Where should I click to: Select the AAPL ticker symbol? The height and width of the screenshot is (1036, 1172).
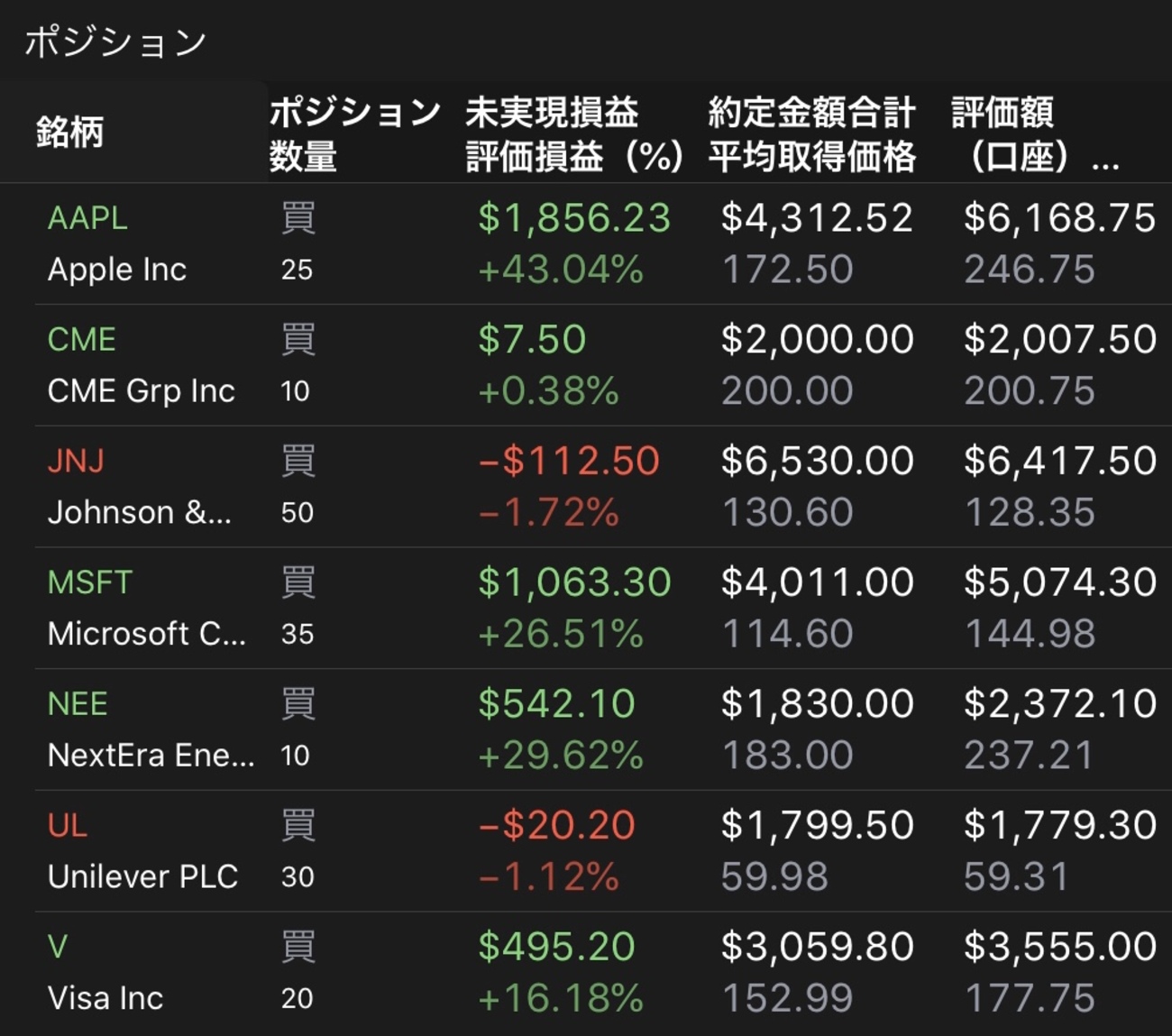[x=86, y=217]
